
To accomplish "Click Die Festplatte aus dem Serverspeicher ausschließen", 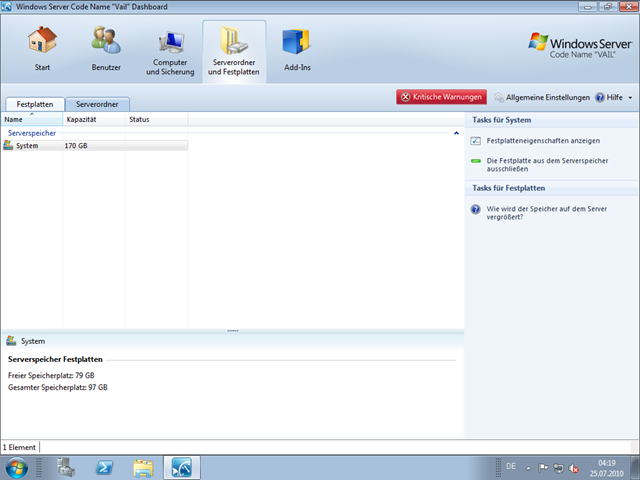I will 547,164.
